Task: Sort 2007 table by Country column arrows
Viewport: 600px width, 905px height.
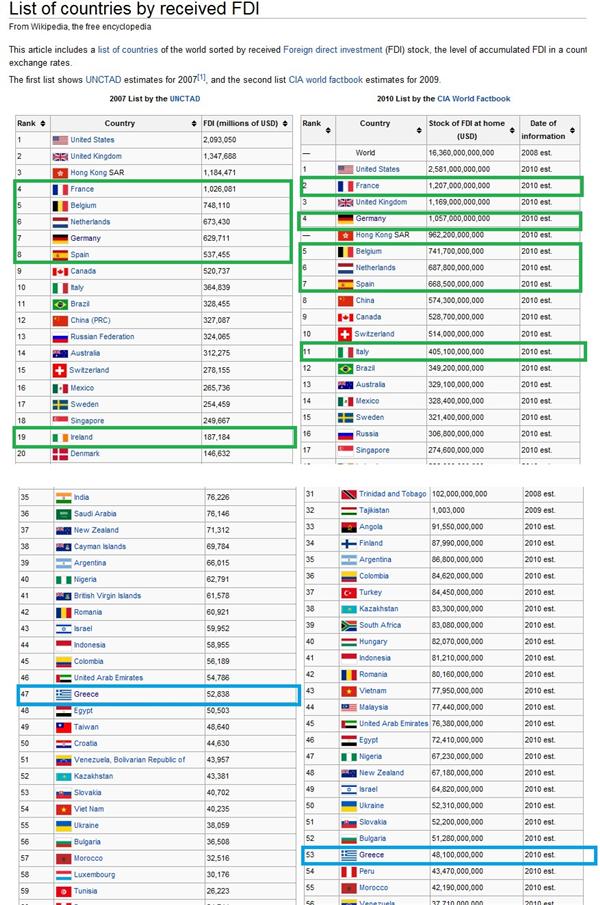Action: [194, 124]
